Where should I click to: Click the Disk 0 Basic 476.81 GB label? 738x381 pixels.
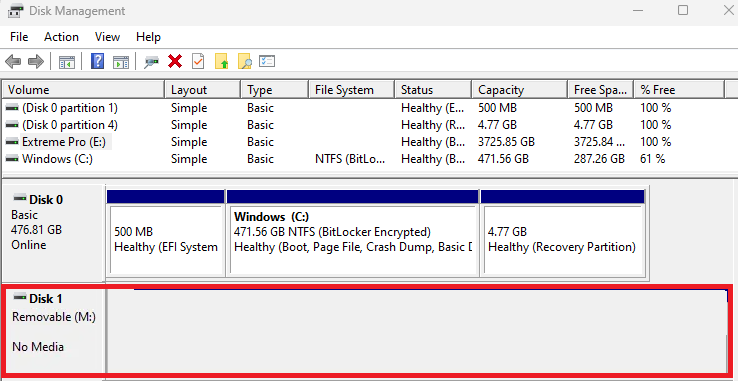pyautogui.click(x=53, y=232)
